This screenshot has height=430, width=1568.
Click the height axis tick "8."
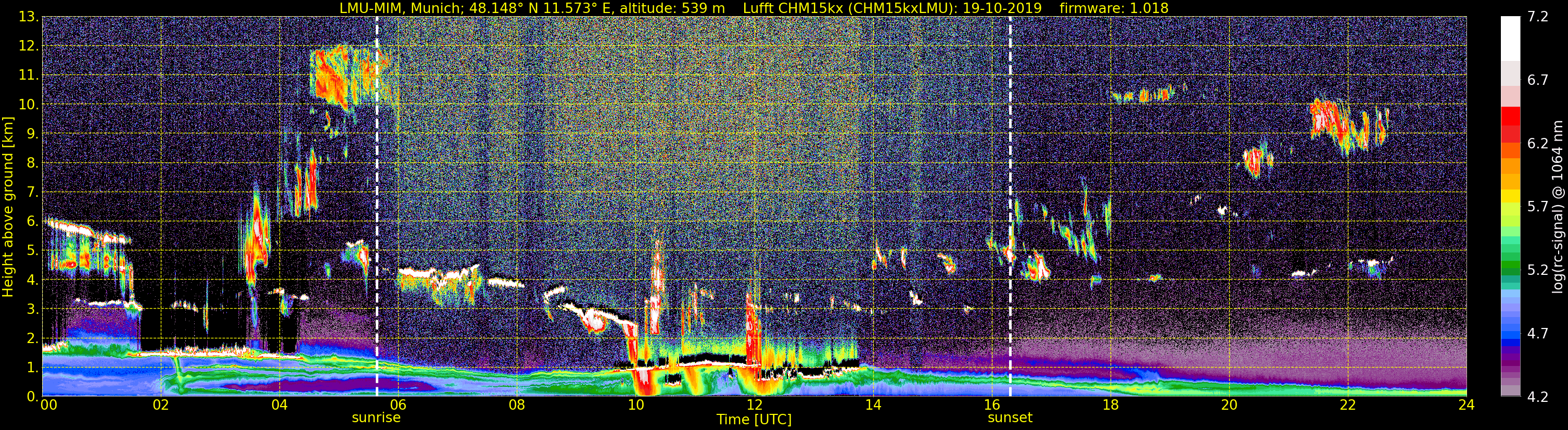[33, 163]
